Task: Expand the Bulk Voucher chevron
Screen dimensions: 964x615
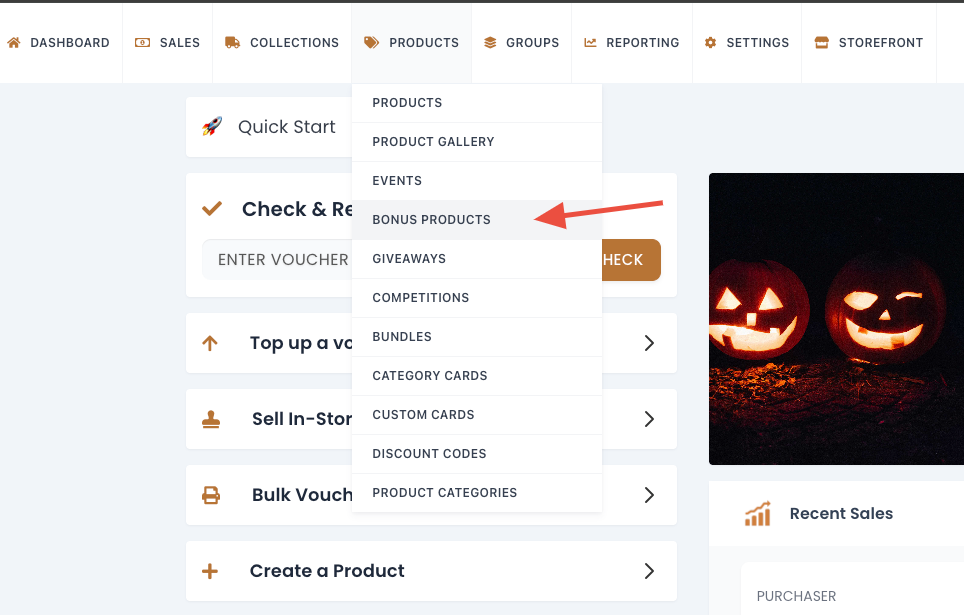Action: (649, 495)
